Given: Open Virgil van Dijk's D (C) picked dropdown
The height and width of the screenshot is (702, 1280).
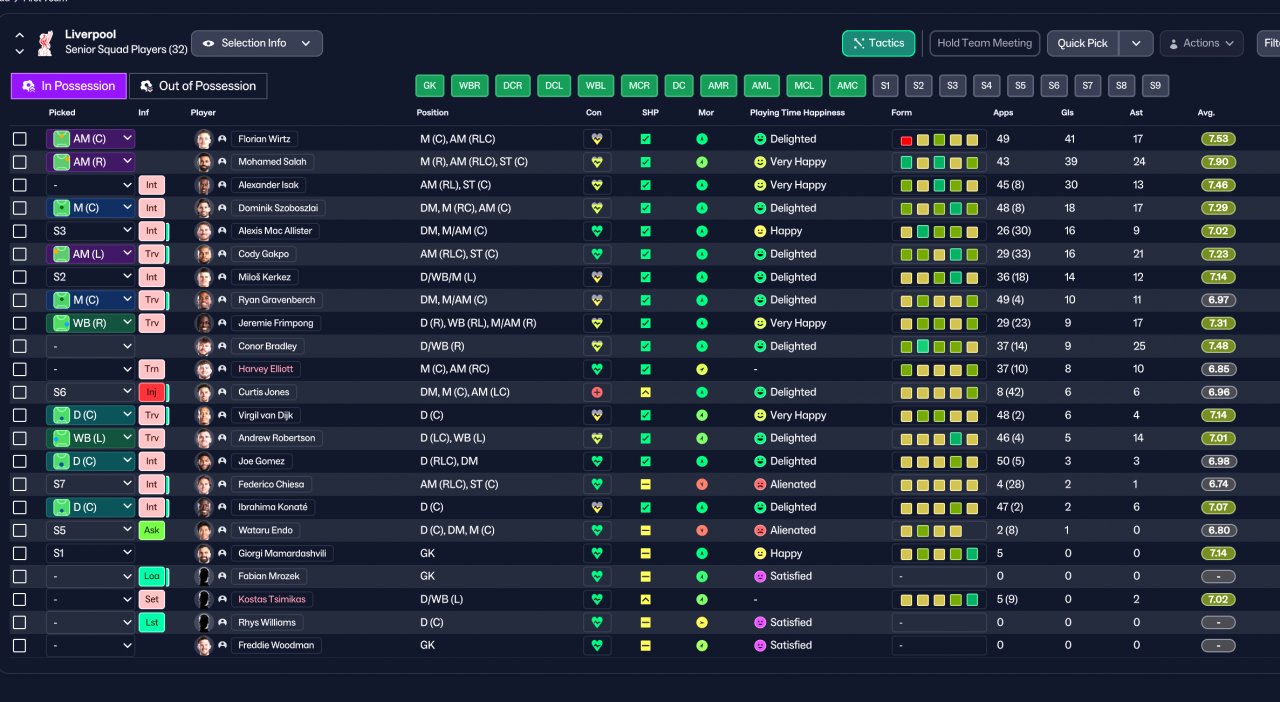Looking at the screenshot, I should pos(90,415).
